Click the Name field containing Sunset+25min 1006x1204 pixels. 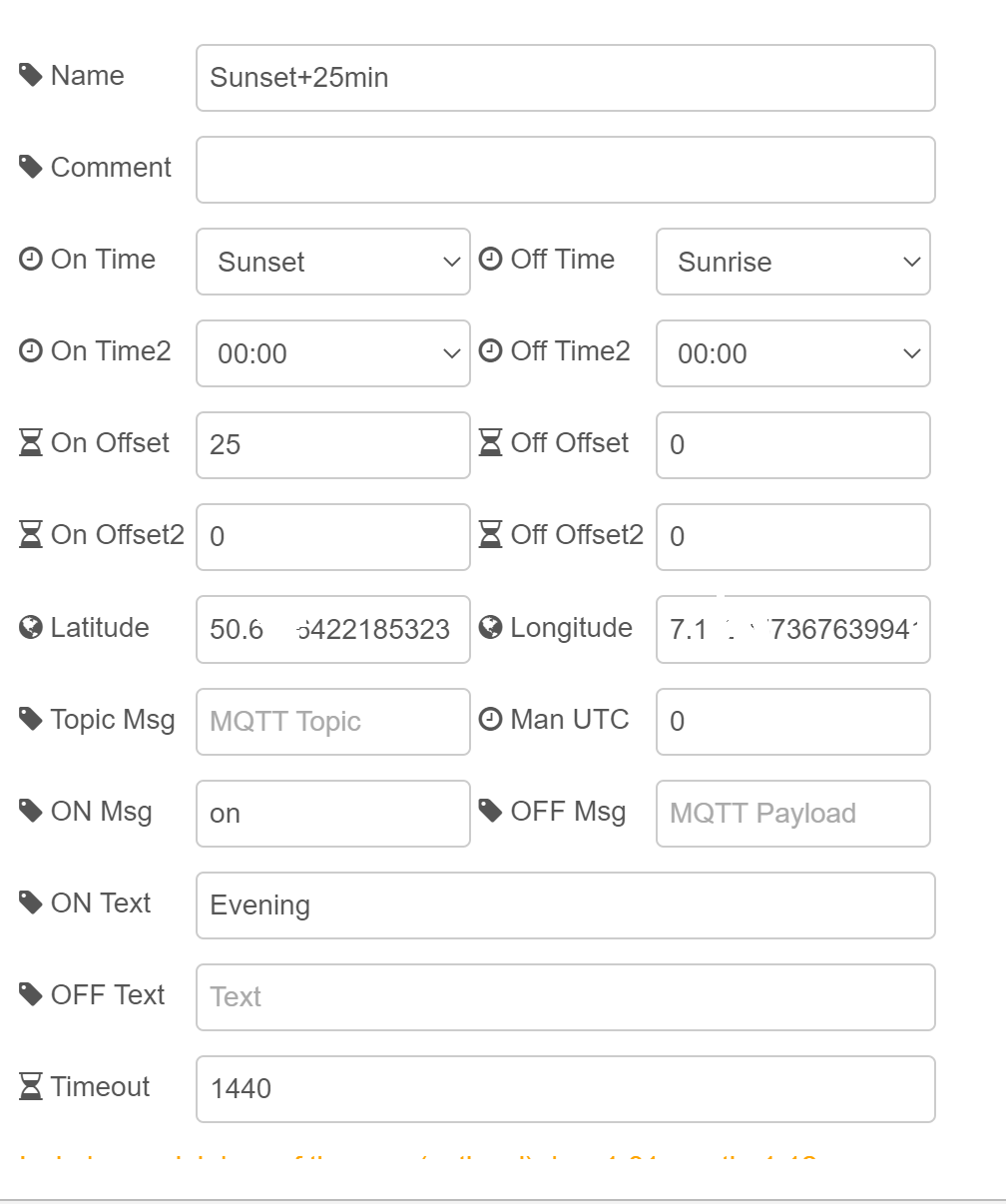(x=566, y=78)
